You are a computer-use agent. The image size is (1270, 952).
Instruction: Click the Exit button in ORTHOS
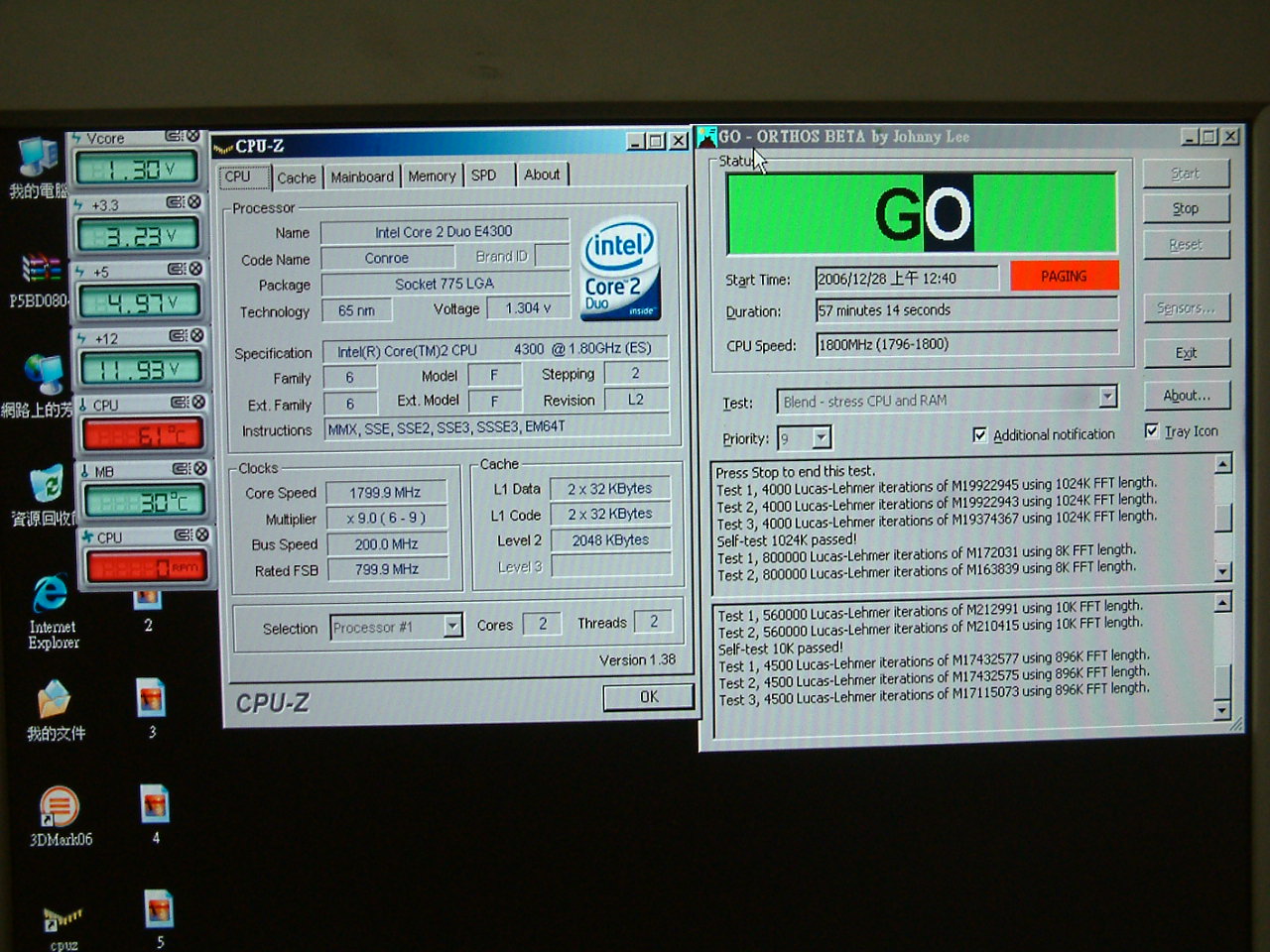coord(1187,352)
